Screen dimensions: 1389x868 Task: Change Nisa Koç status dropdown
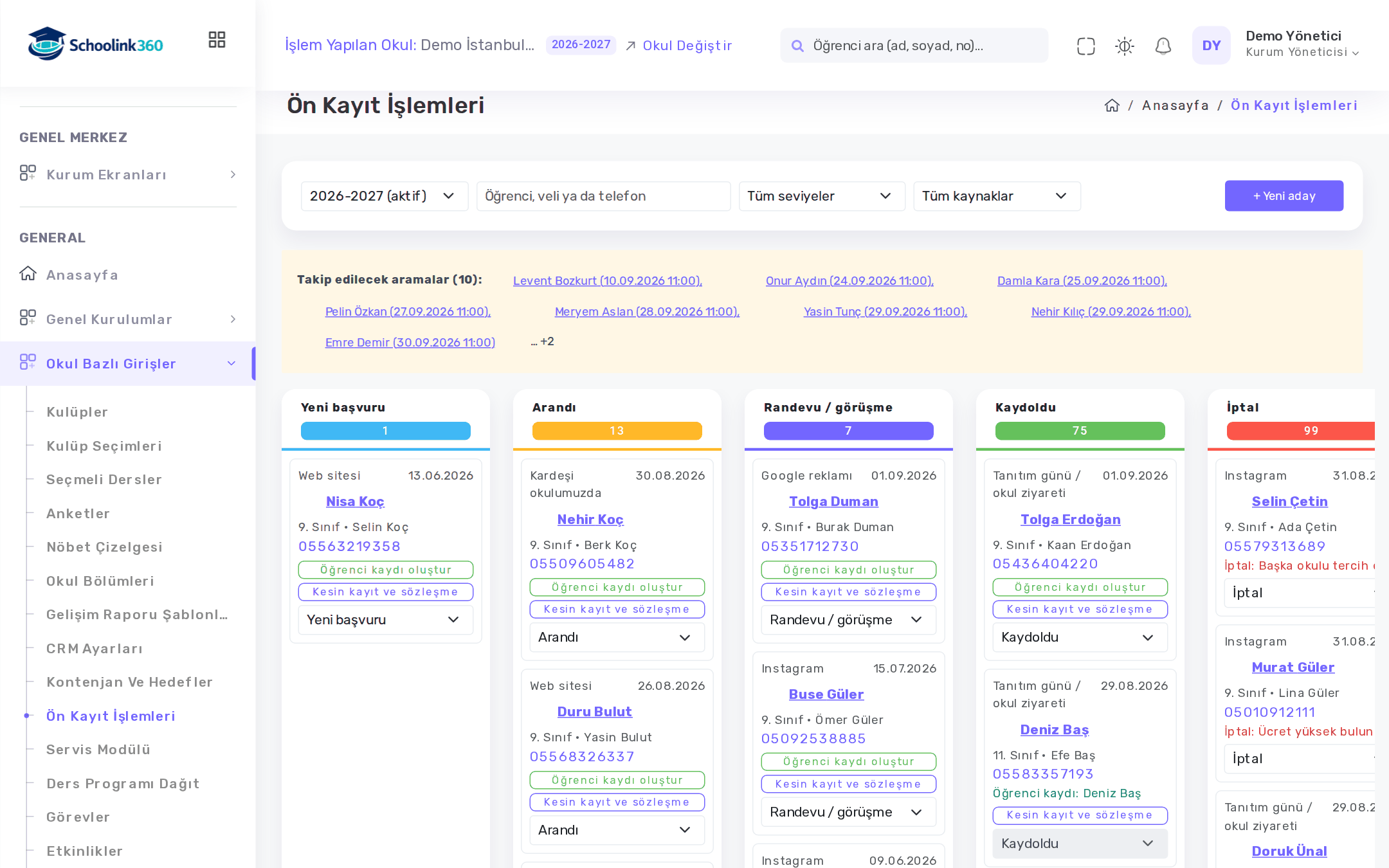coord(385,620)
